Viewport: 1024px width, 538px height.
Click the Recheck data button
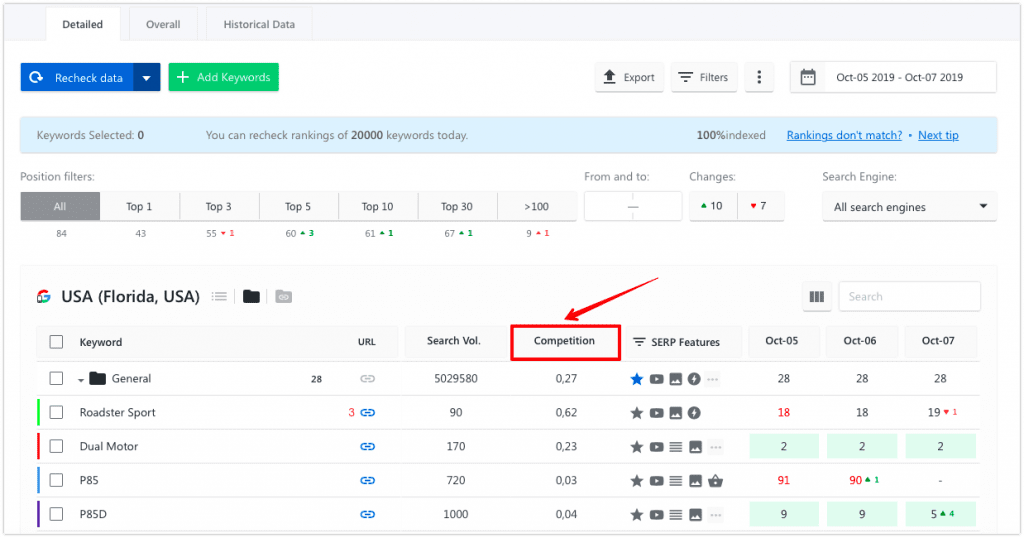[x=77, y=78]
